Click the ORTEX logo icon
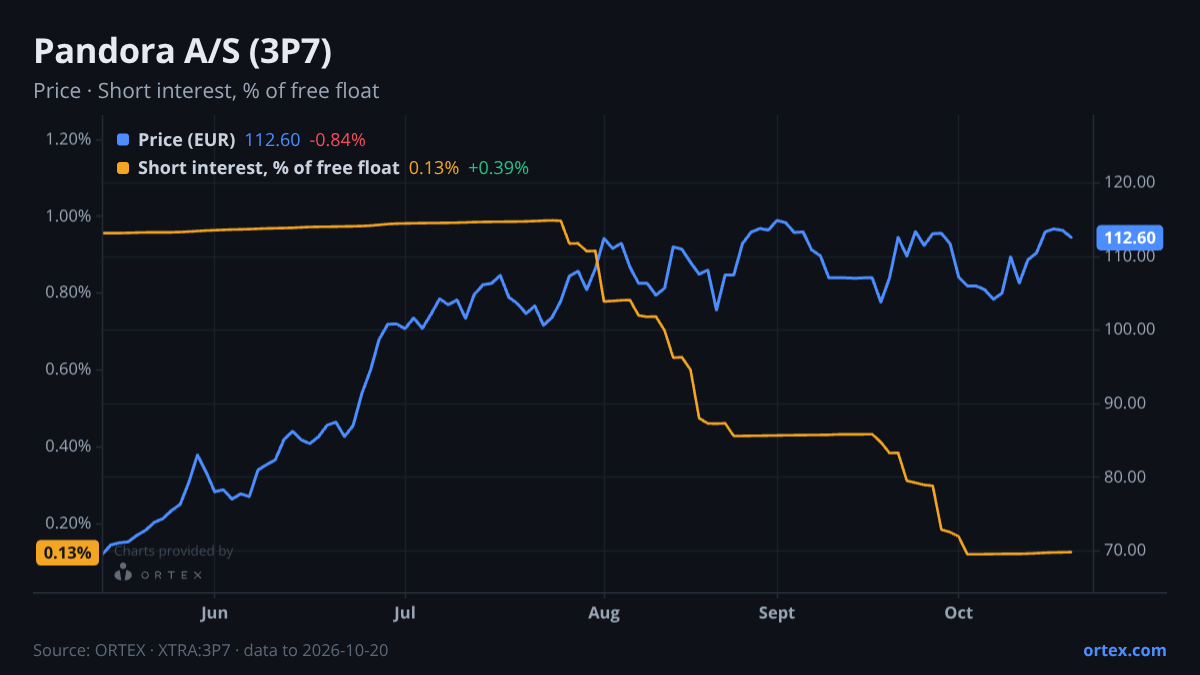Image resolution: width=1200 pixels, height=675 pixels. point(123,572)
